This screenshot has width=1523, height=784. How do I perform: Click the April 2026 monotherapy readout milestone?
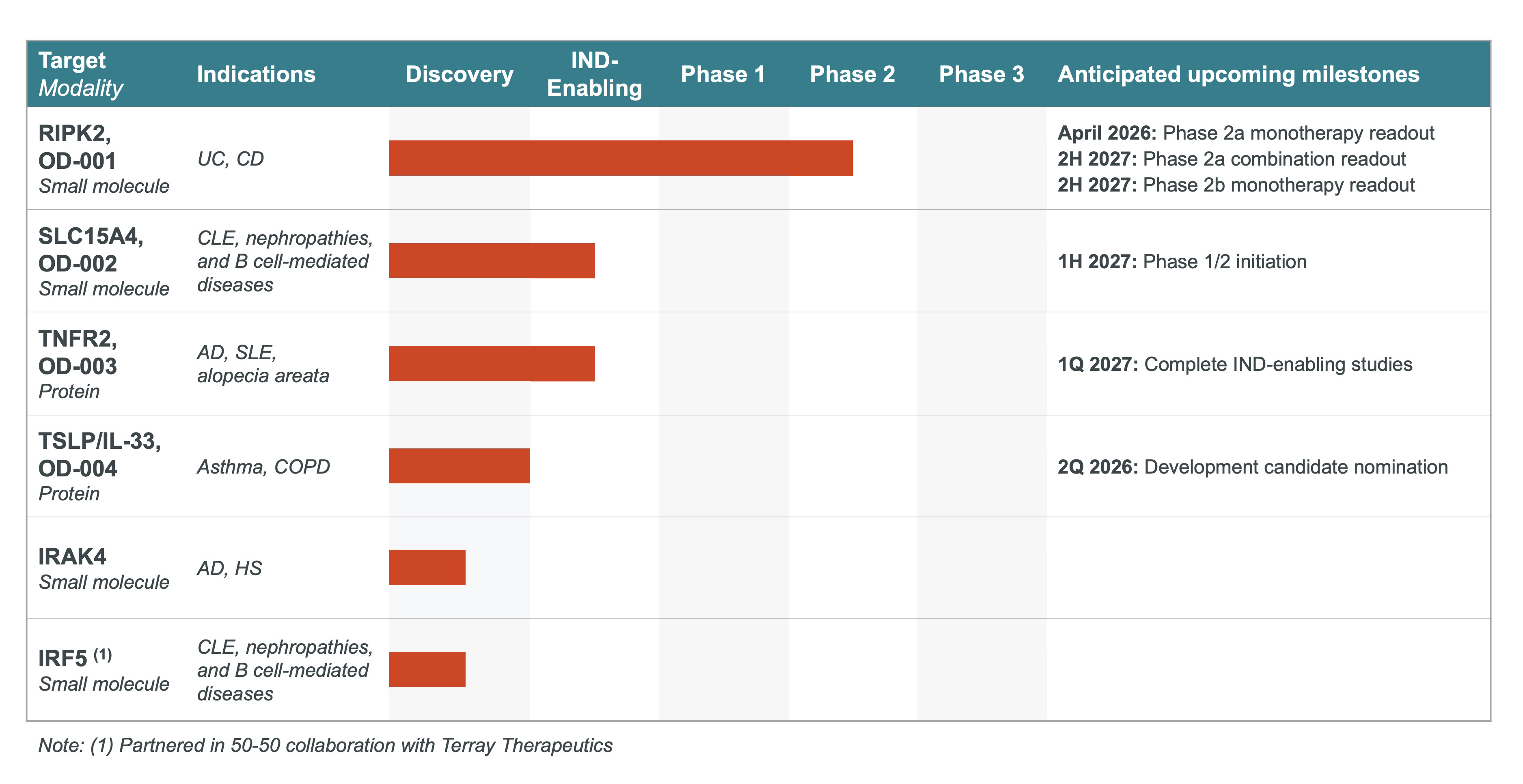(x=1246, y=132)
